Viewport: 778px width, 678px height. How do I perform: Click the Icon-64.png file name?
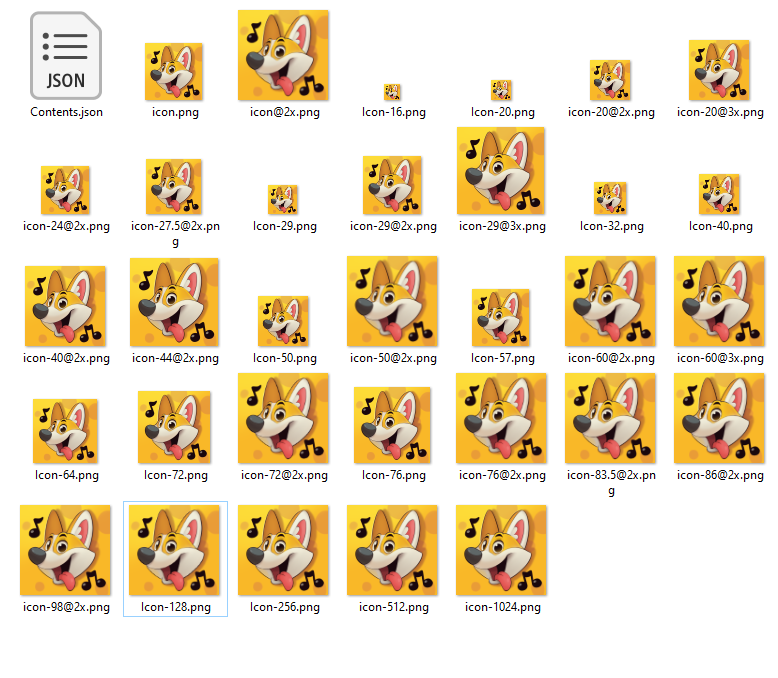(x=66, y=475)
